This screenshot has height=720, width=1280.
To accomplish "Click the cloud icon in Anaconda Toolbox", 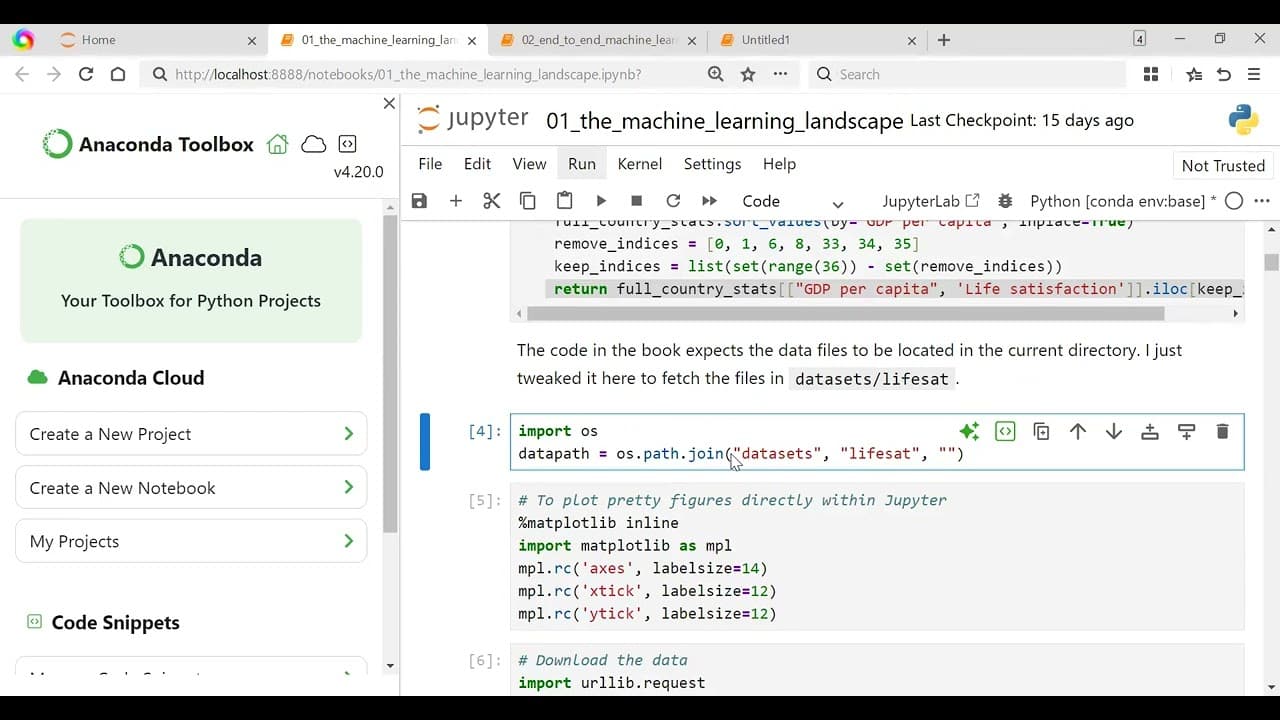I will [x=314, y=144].
